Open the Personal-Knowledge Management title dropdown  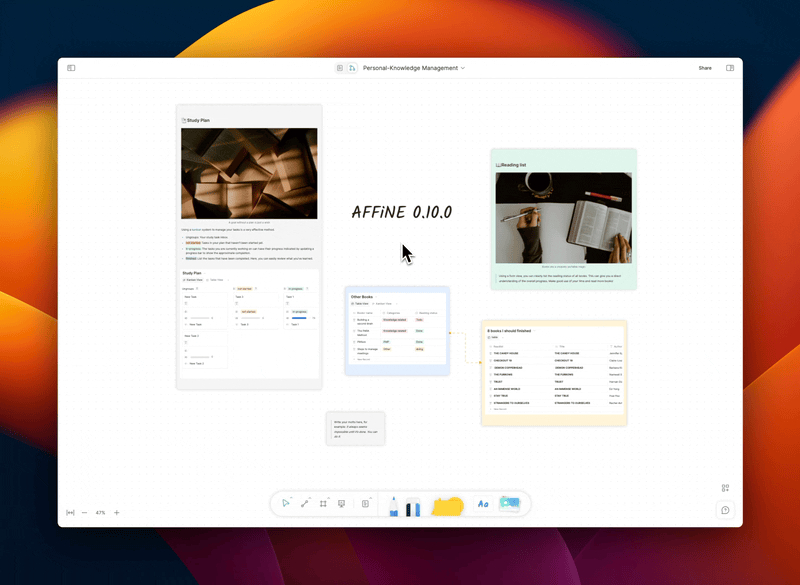click(414, 68)
